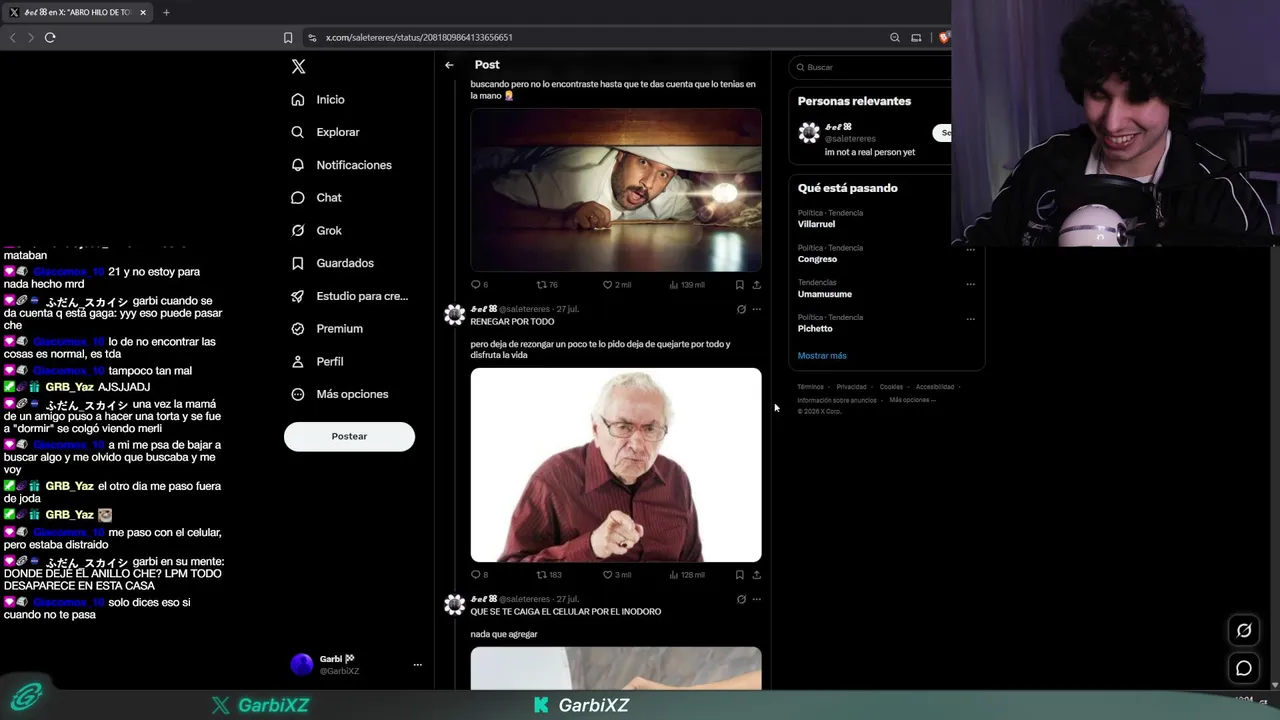The image size is (1280, 720).
Task: Reply to the RENEGAR POR TODO post
Action: [479, 575]
